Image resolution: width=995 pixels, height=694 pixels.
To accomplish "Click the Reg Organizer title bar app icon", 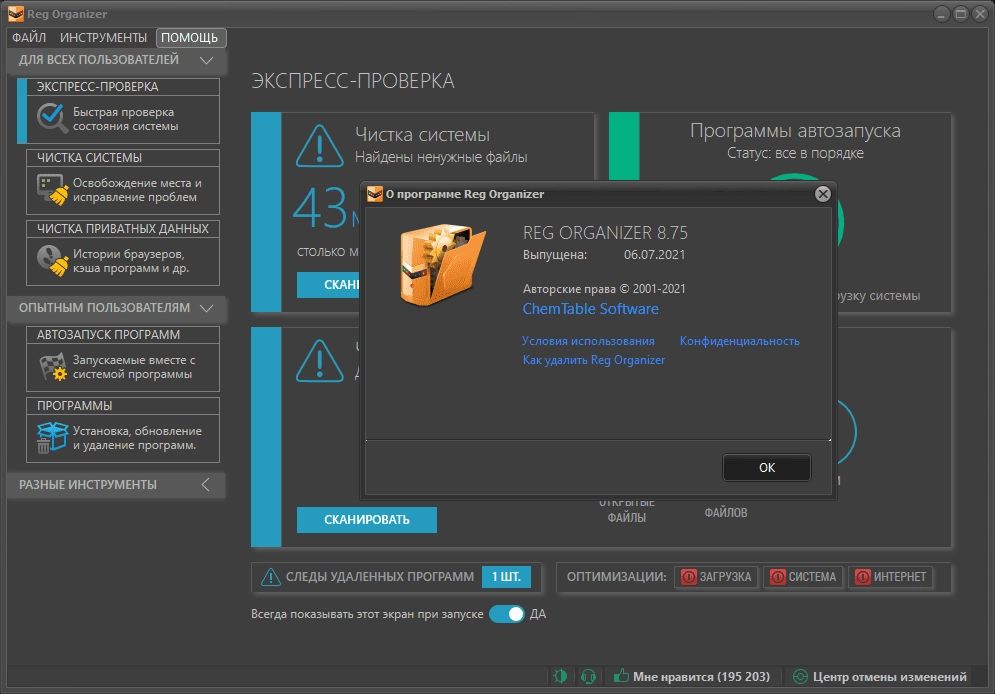I will (15, 13).
